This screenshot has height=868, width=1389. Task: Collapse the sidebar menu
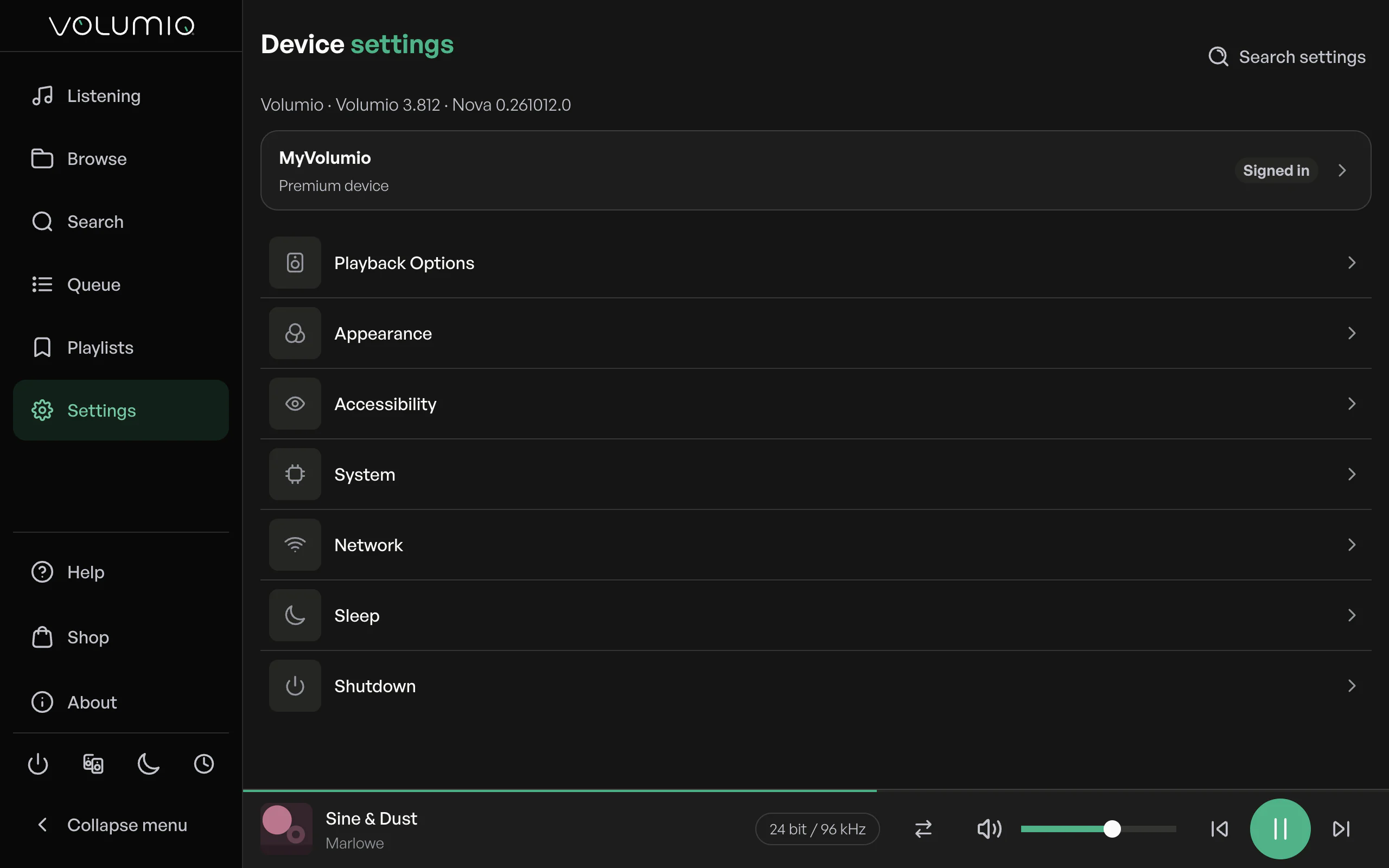pos(120,825)
